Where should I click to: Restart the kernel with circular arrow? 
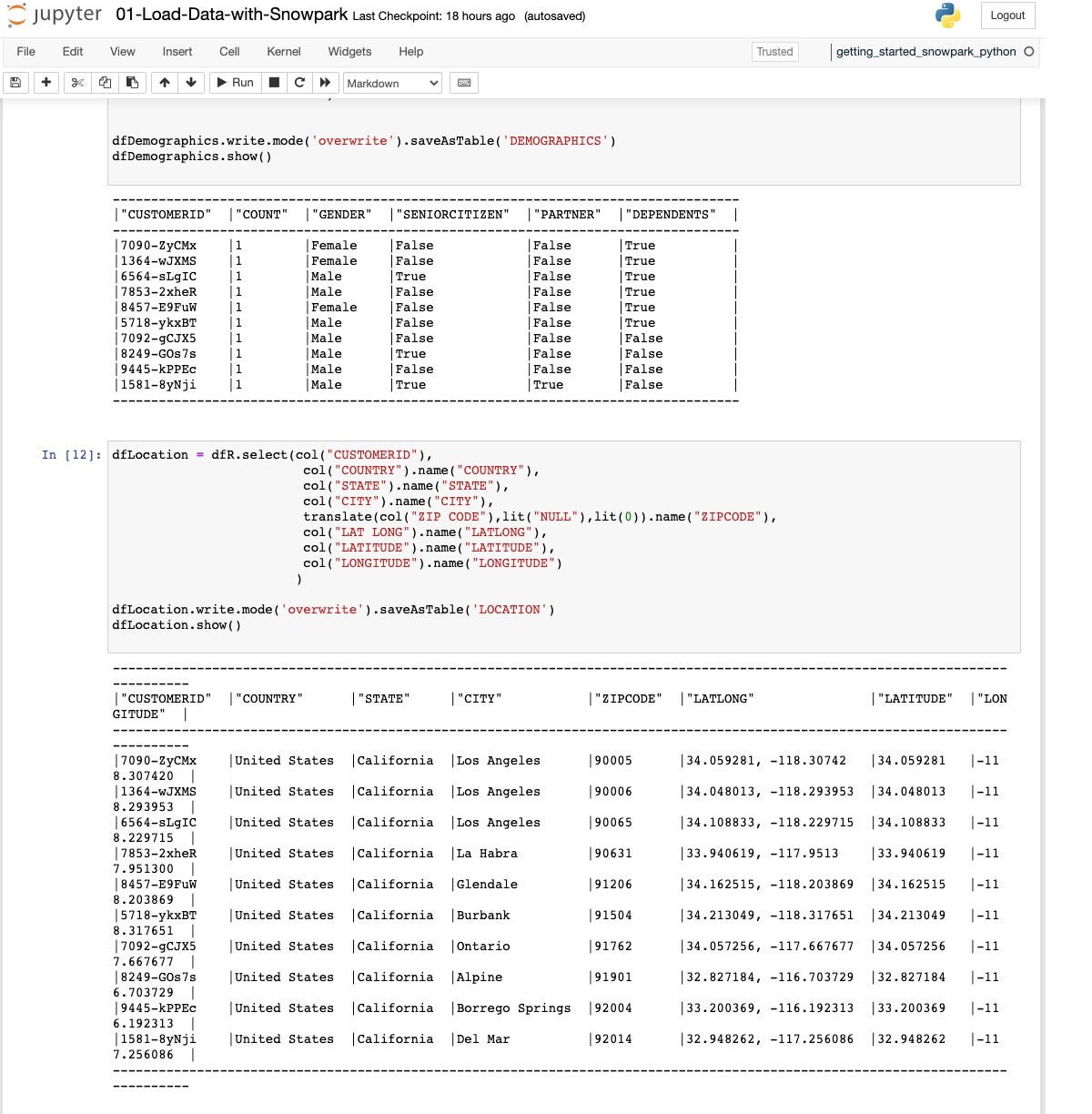pyautogui.click(x=299, y=83)
